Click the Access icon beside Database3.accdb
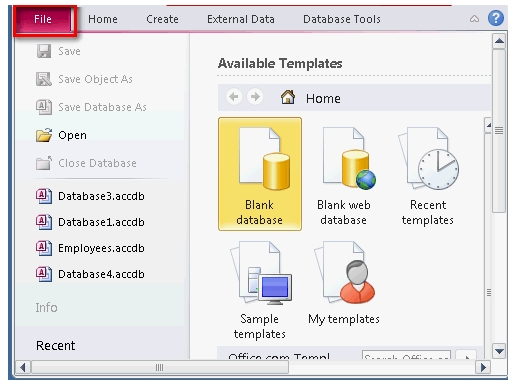 (x=44, y=196)
